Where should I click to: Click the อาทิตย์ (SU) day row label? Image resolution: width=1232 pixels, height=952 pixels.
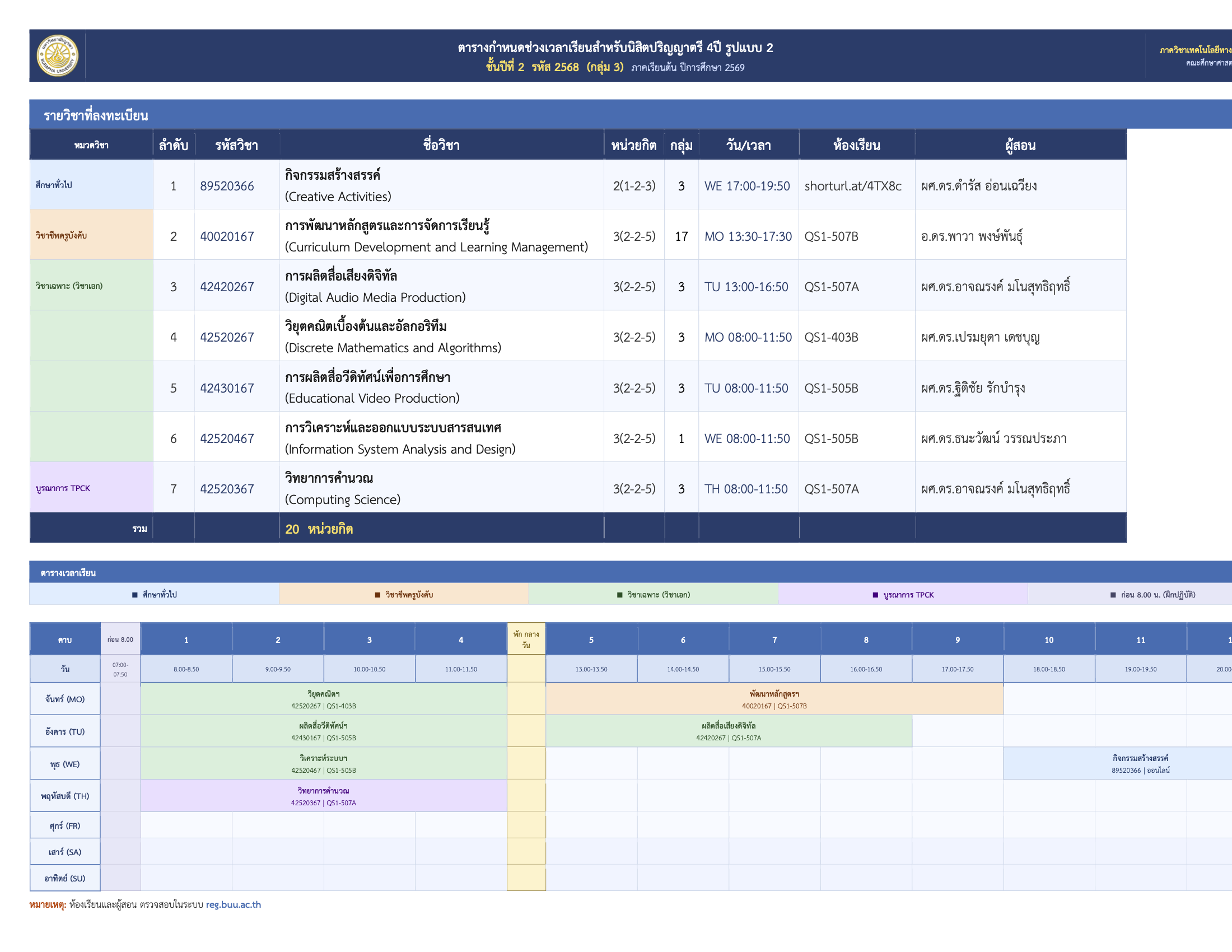click(x=65, y=878)
